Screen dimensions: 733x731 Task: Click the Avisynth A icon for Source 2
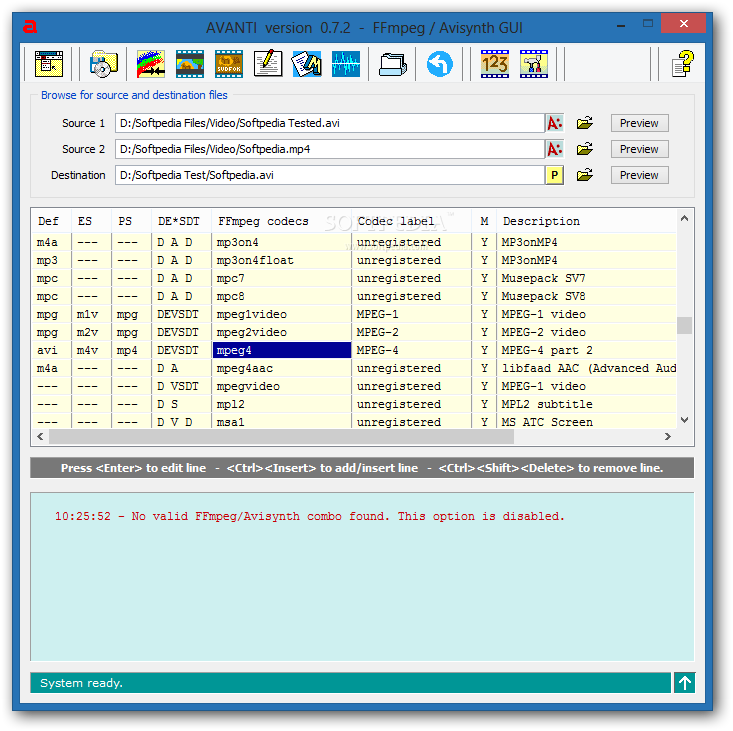click(554, 150)
